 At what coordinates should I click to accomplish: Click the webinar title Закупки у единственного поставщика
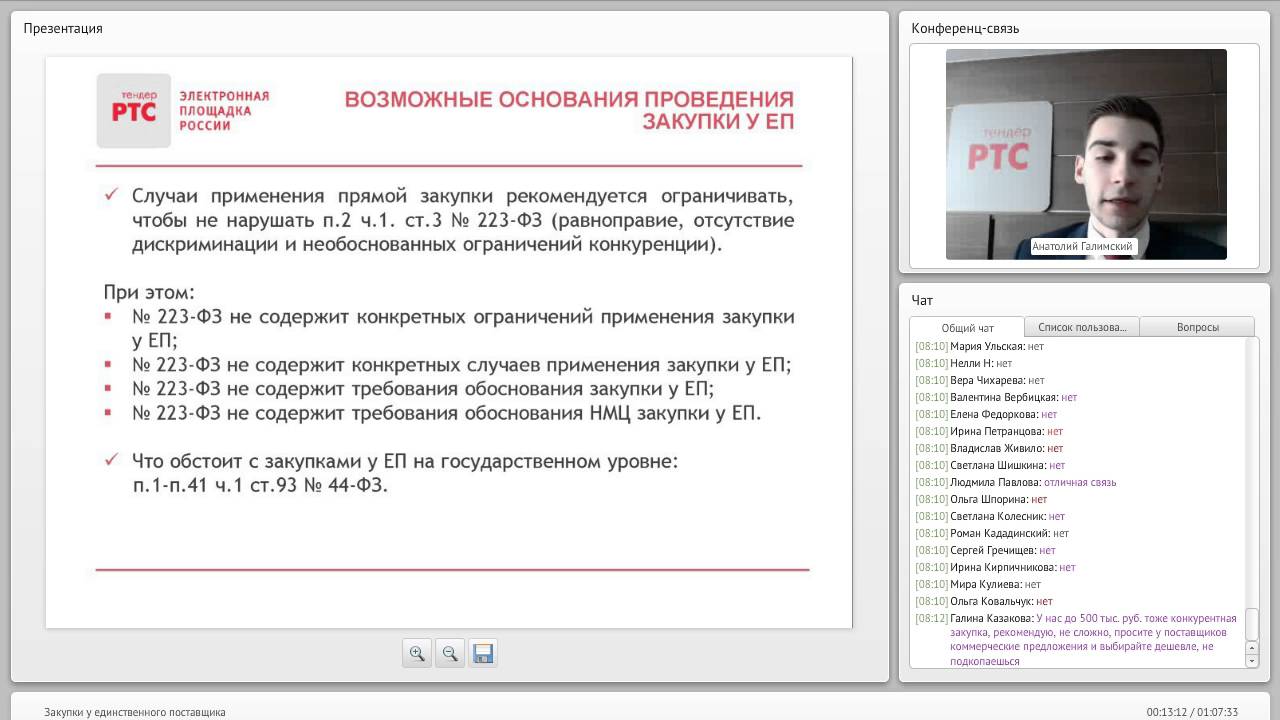tap(135, 712)
